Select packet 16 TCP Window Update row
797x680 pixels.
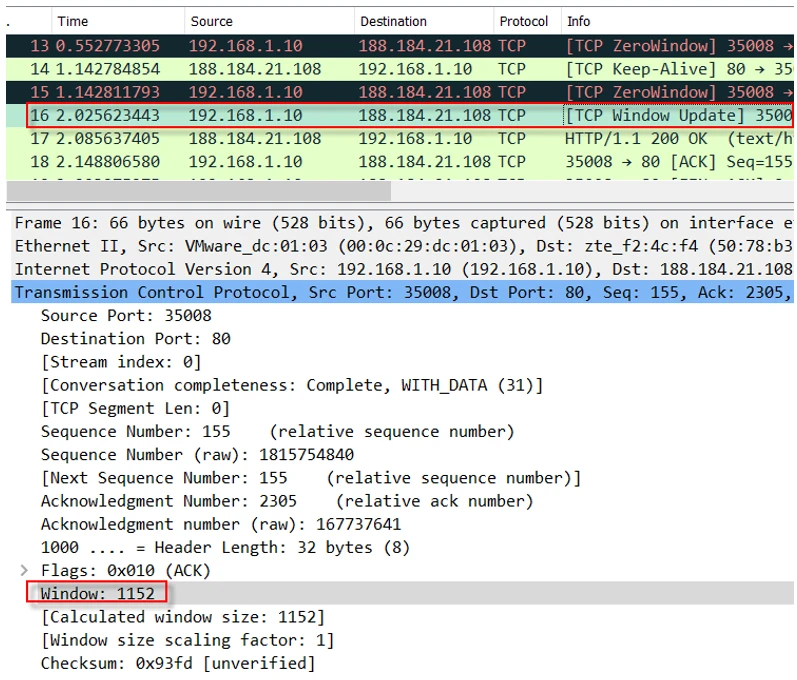[x=400, y=115]
